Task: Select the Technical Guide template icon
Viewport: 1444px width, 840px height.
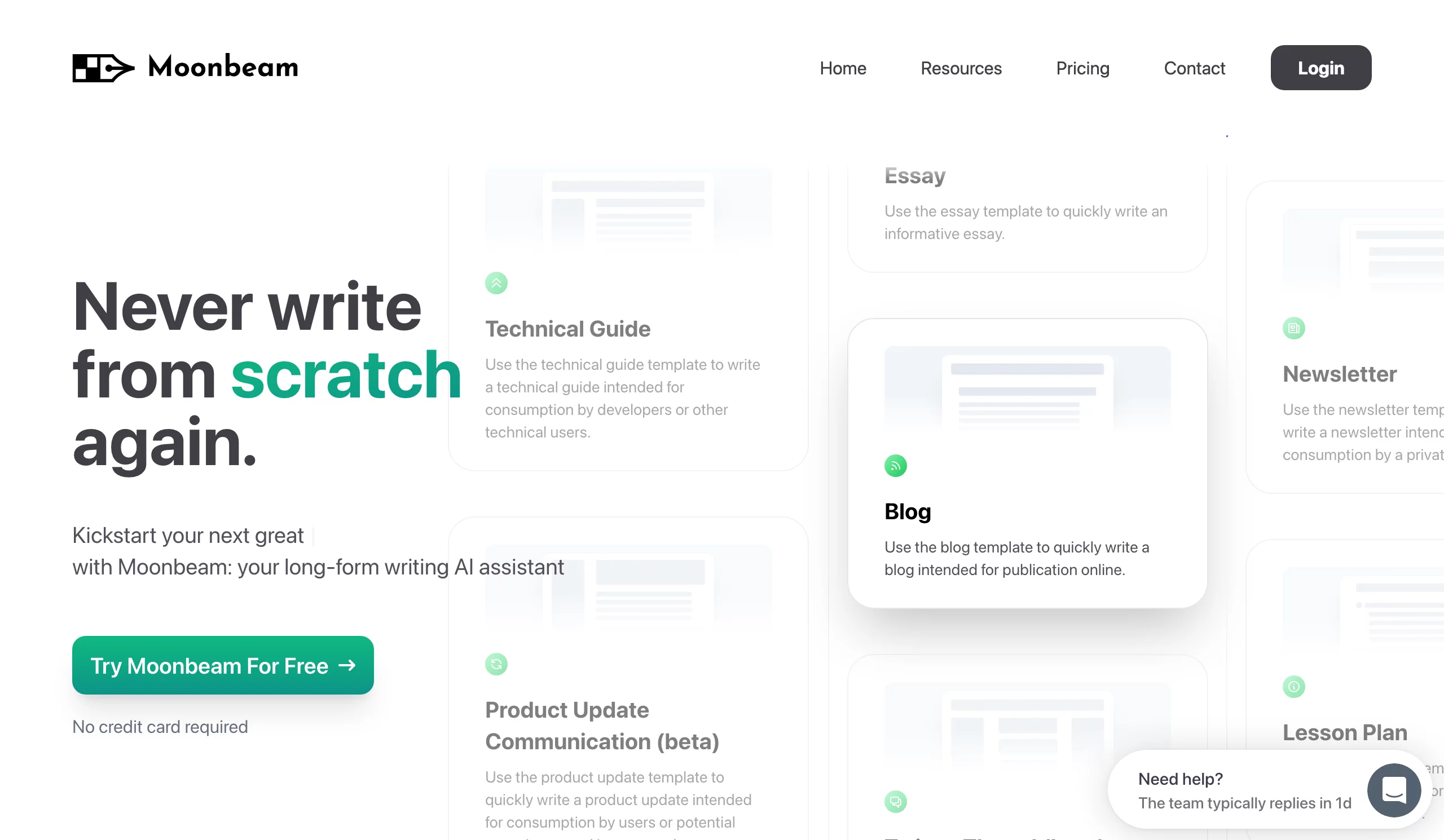Action: click(496, 283)
